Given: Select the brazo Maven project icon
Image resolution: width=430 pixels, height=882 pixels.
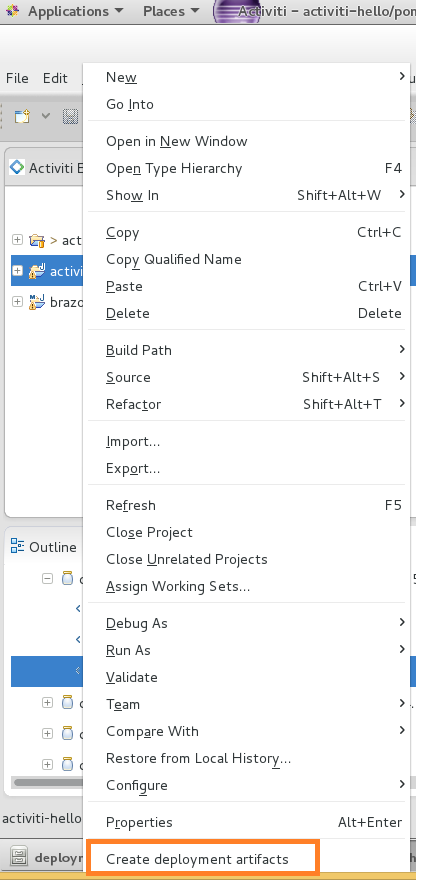Looking at the screenshot, I should pos(37,302).
